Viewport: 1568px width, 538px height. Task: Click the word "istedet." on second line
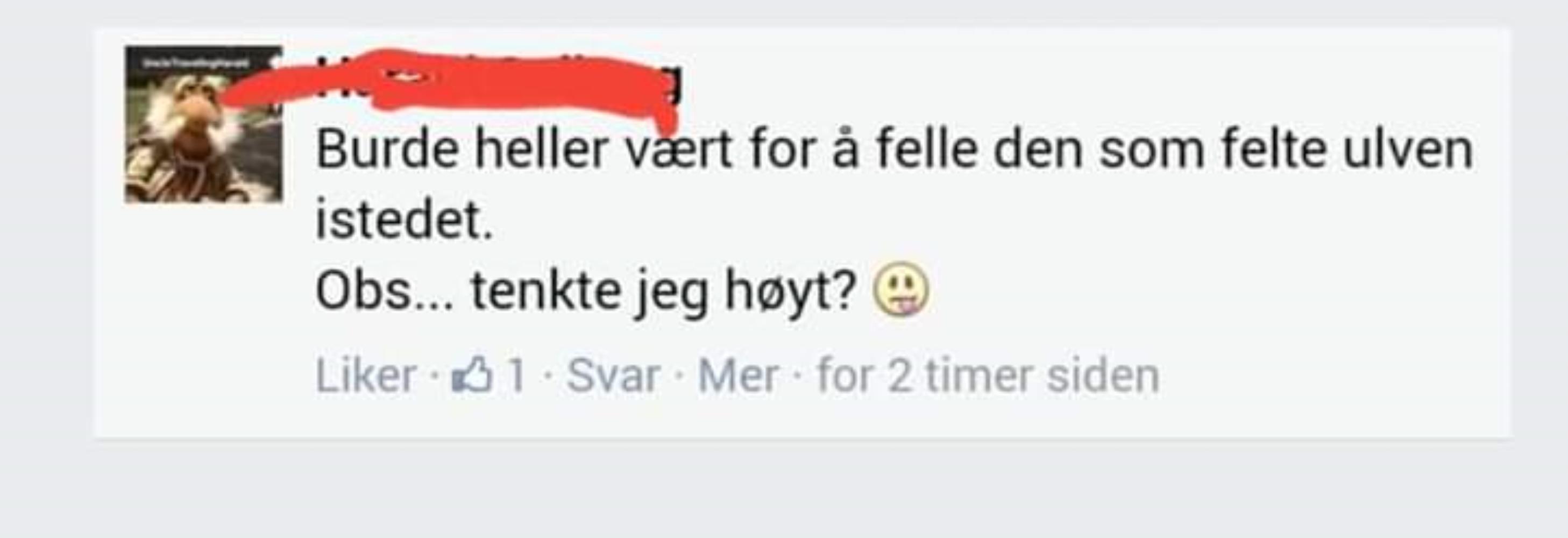click(x=404, y=220)
